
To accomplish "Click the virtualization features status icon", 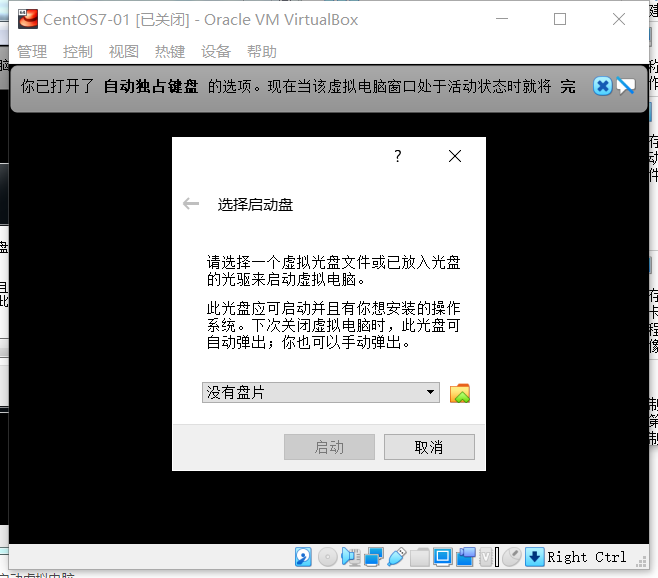I will [x=486, y=557].
